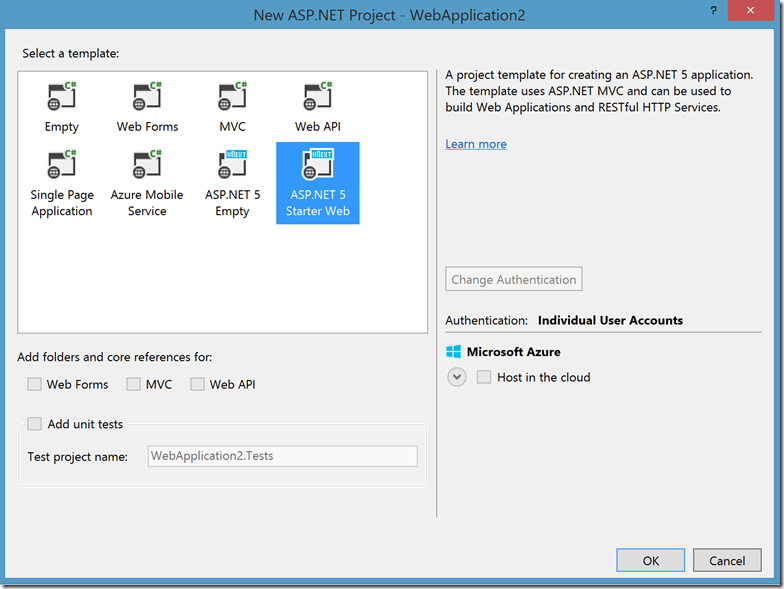Expand the Microsoft Azure options chevron
The height and width of the screenshot is (589, 784).
point(457,377)
